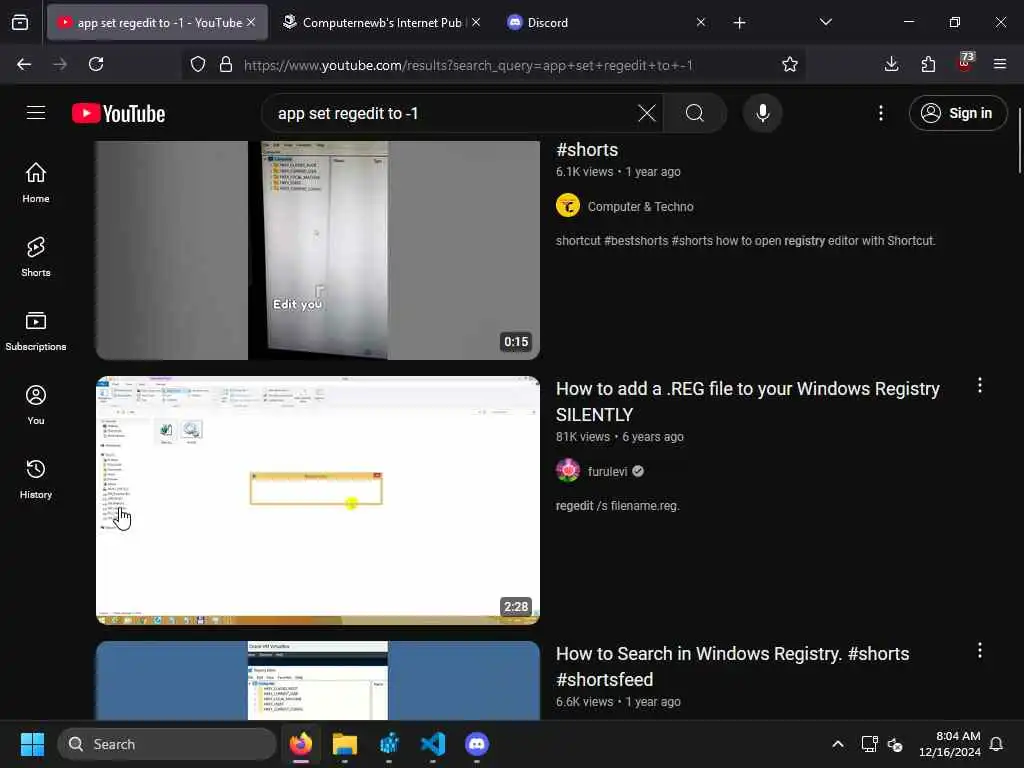Open options for Search in Registry video
Viewport: 1024px width, 768px height.
979,650
